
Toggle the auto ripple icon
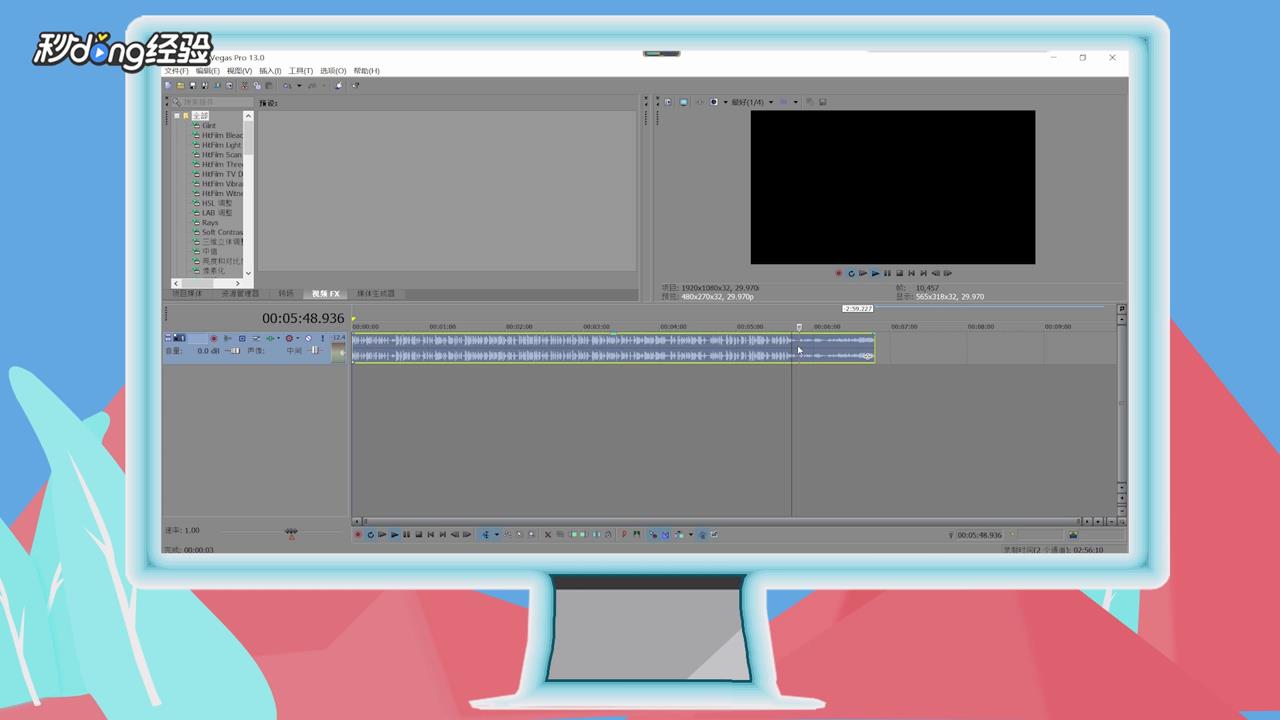tap(678, 534)
